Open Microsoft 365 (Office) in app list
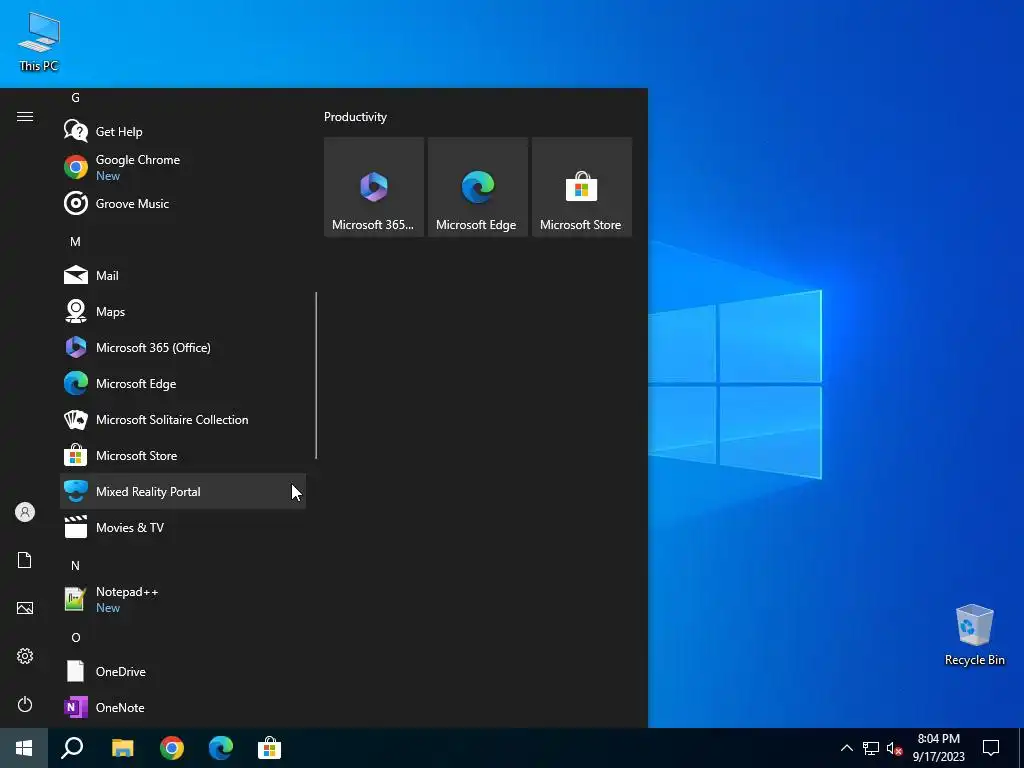Viewport: 1024px width, 768px height. click(x=183, y=347)
